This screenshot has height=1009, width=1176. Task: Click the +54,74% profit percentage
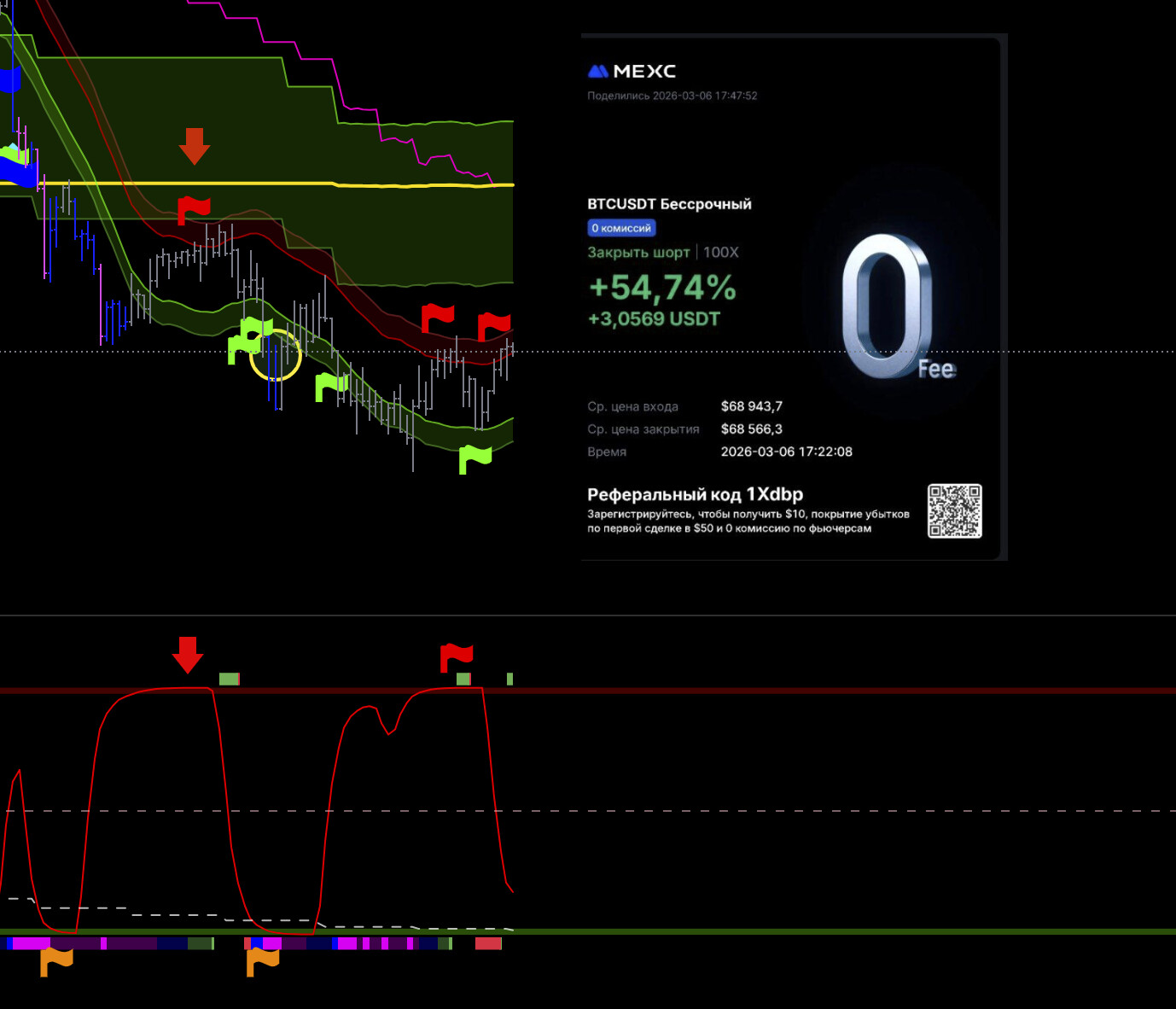662,288
